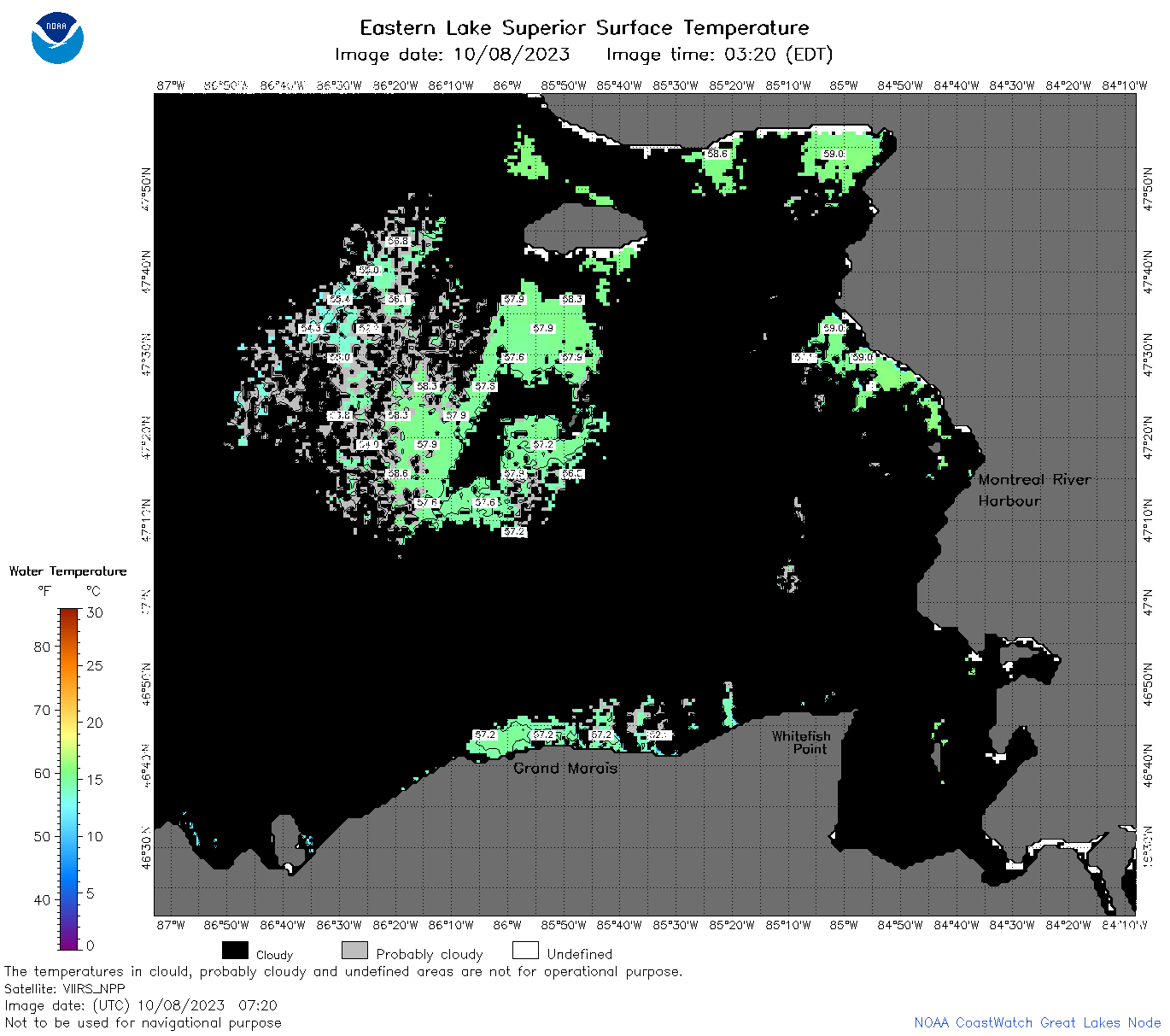This screenshot has width=1170, height=1036.
Task: Click the 'Montreal River Harbour' map label
Action: tap(1034, 490)
